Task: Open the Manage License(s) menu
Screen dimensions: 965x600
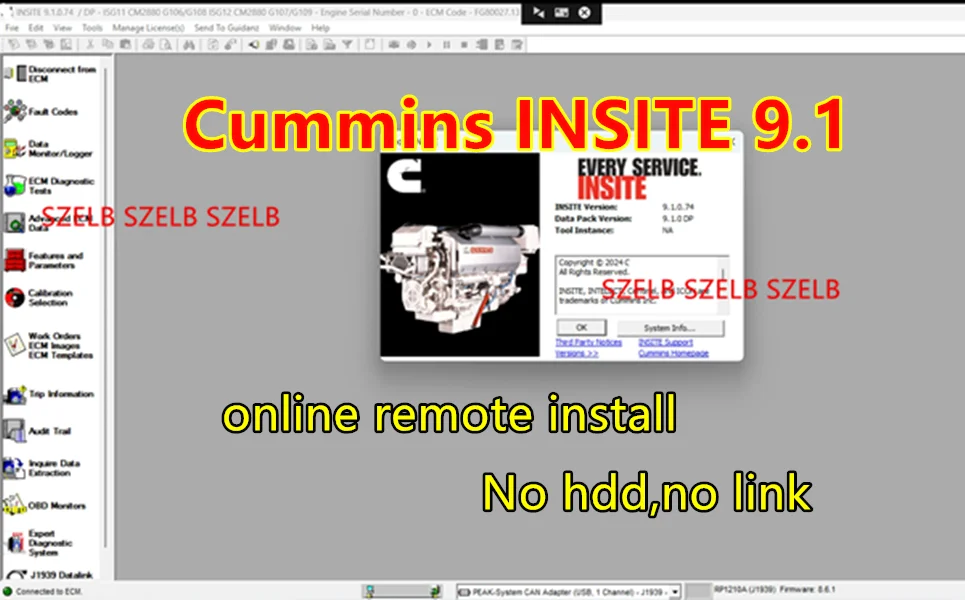Action: click(148, 28)
